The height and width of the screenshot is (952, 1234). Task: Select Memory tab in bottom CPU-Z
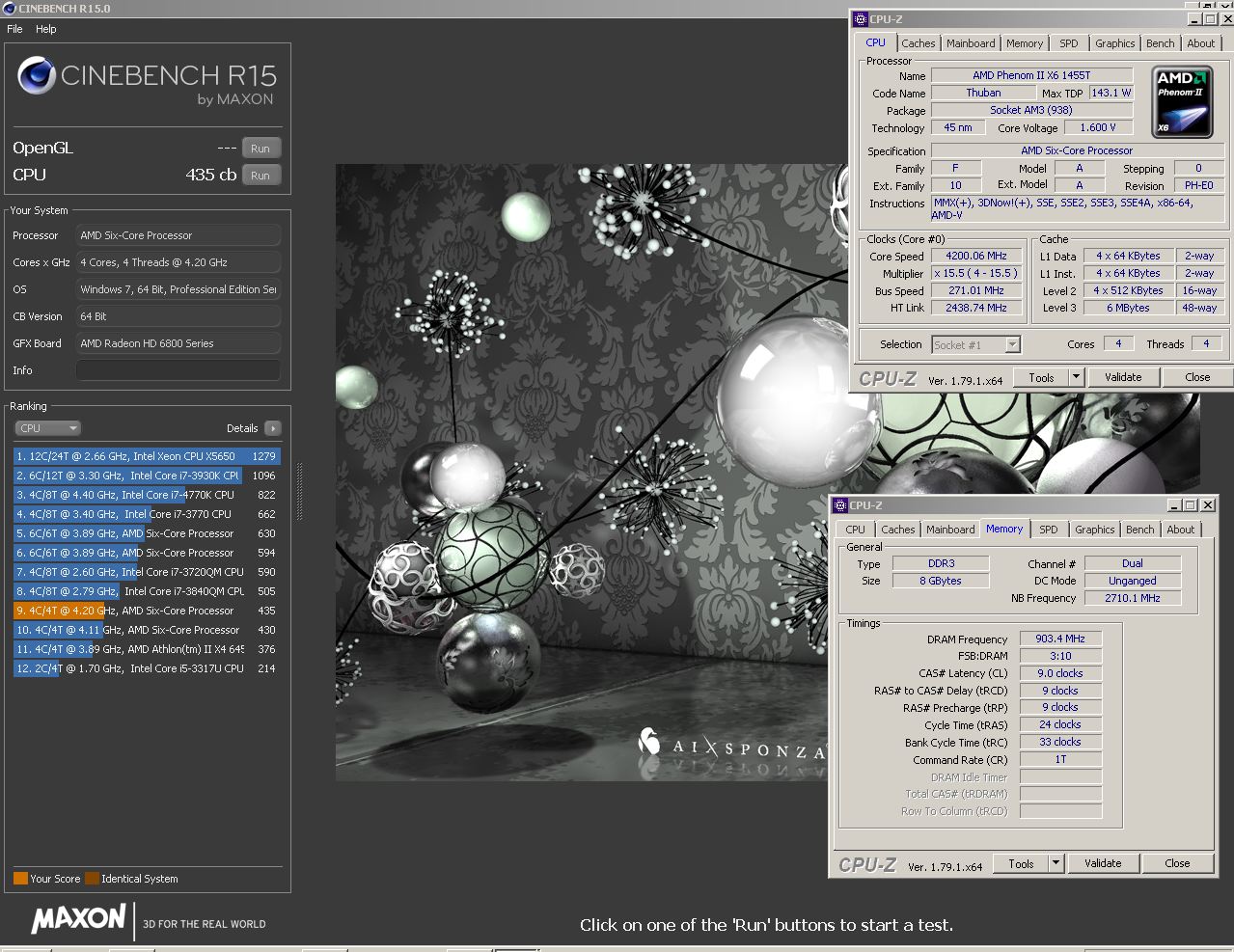coord(1004,529)
